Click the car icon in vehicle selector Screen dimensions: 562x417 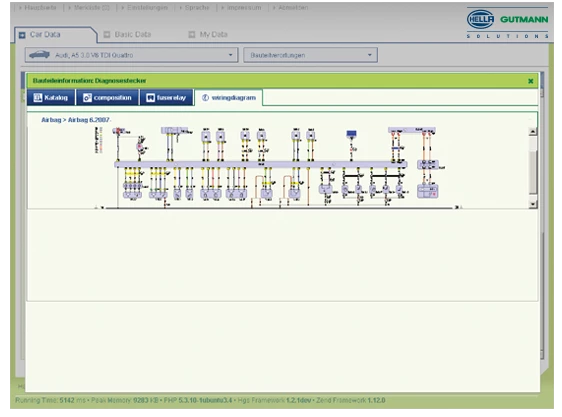[x=39, y=55]
